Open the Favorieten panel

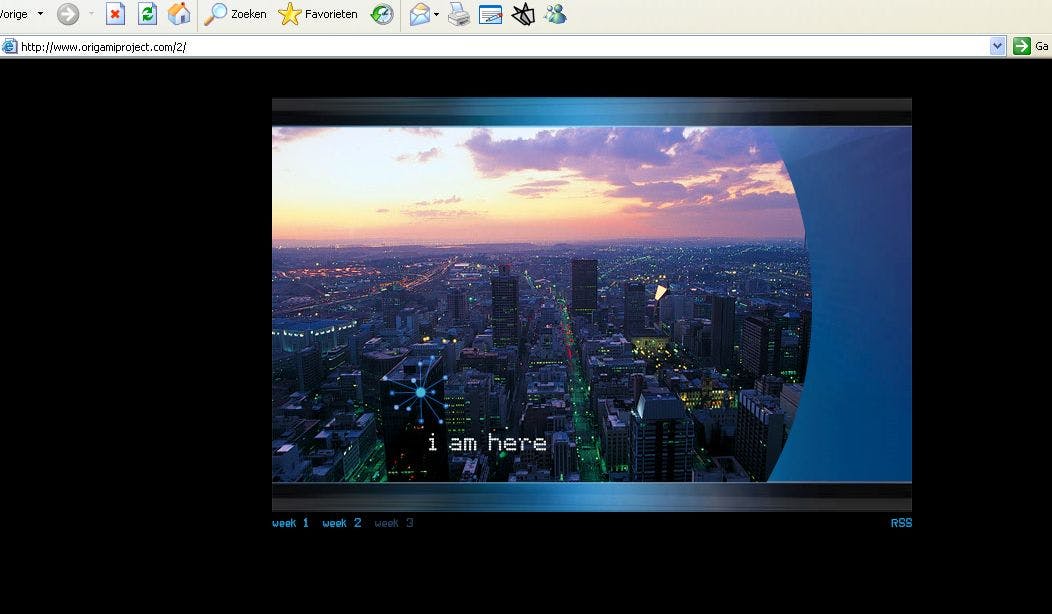point(318,14)
